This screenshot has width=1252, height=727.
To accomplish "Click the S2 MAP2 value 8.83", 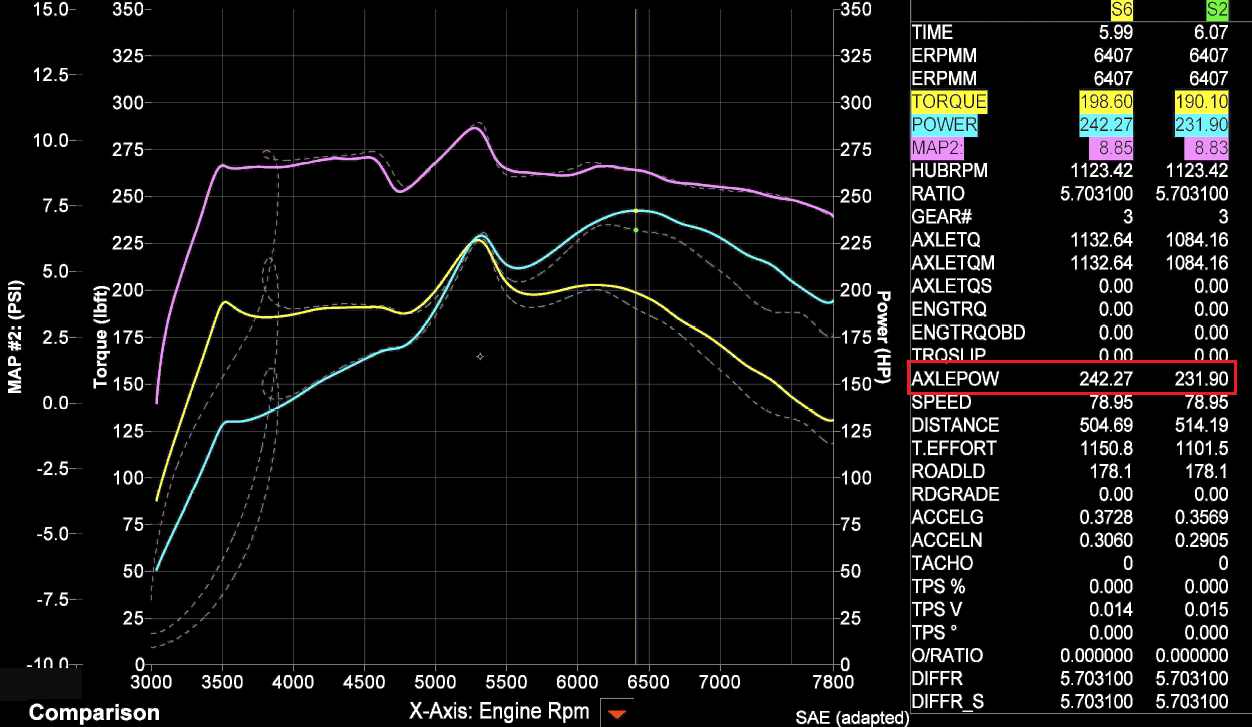I will coord(1209,148).
